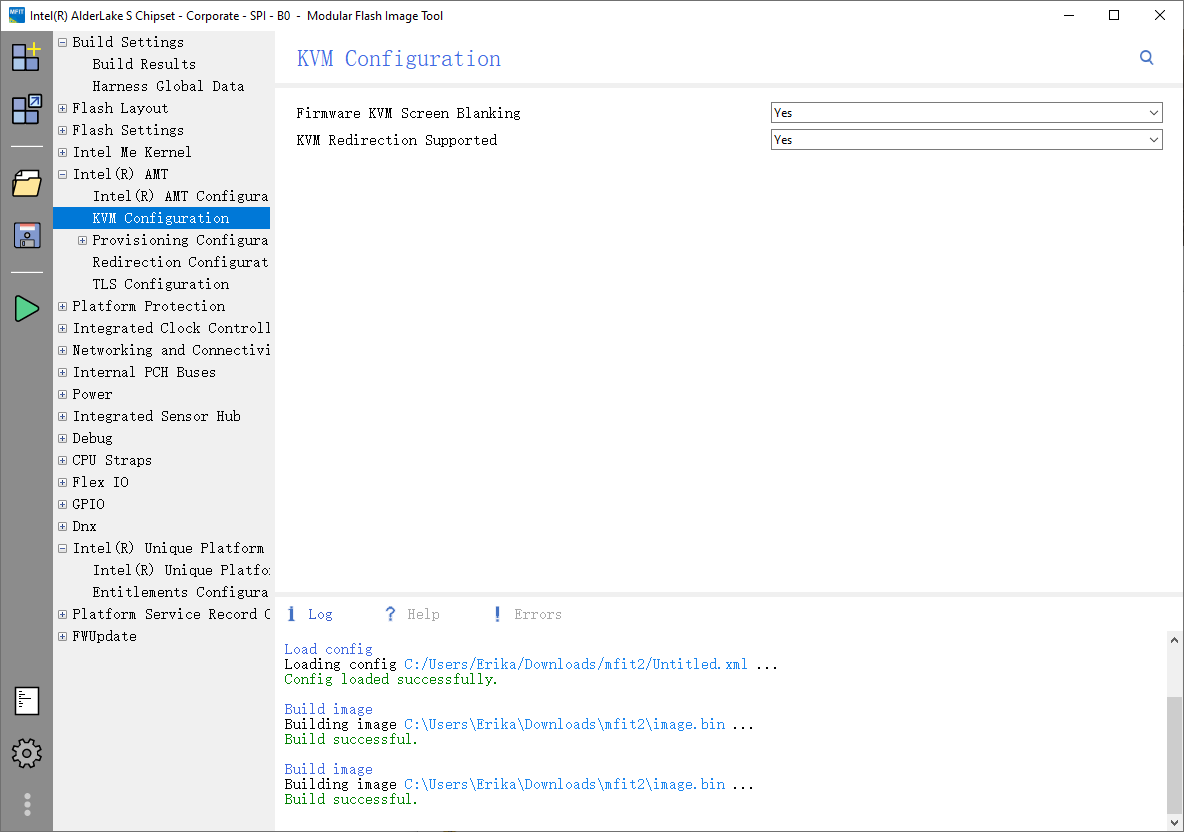The image size is (1184, 832).
Task: Open the build log notes icon near bottom sidebar
Action: pos(26,701)
